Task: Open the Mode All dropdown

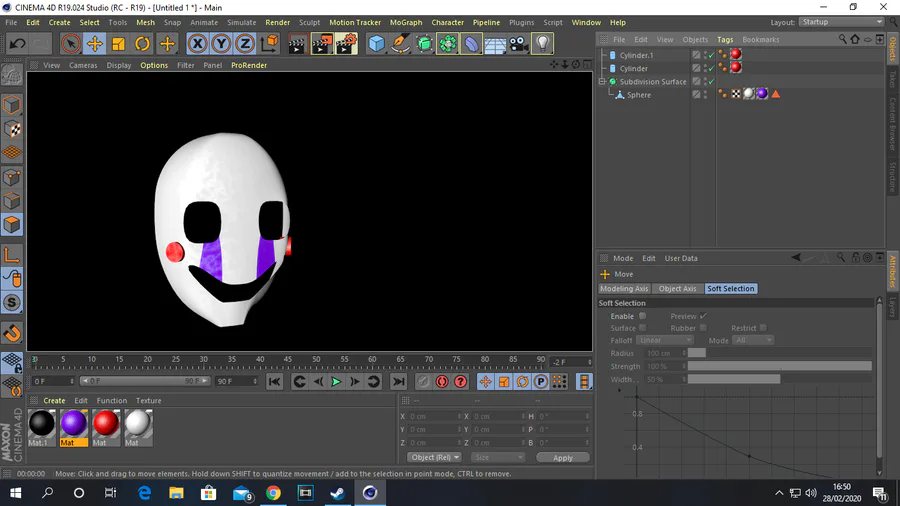Action: tap(753, 340)
